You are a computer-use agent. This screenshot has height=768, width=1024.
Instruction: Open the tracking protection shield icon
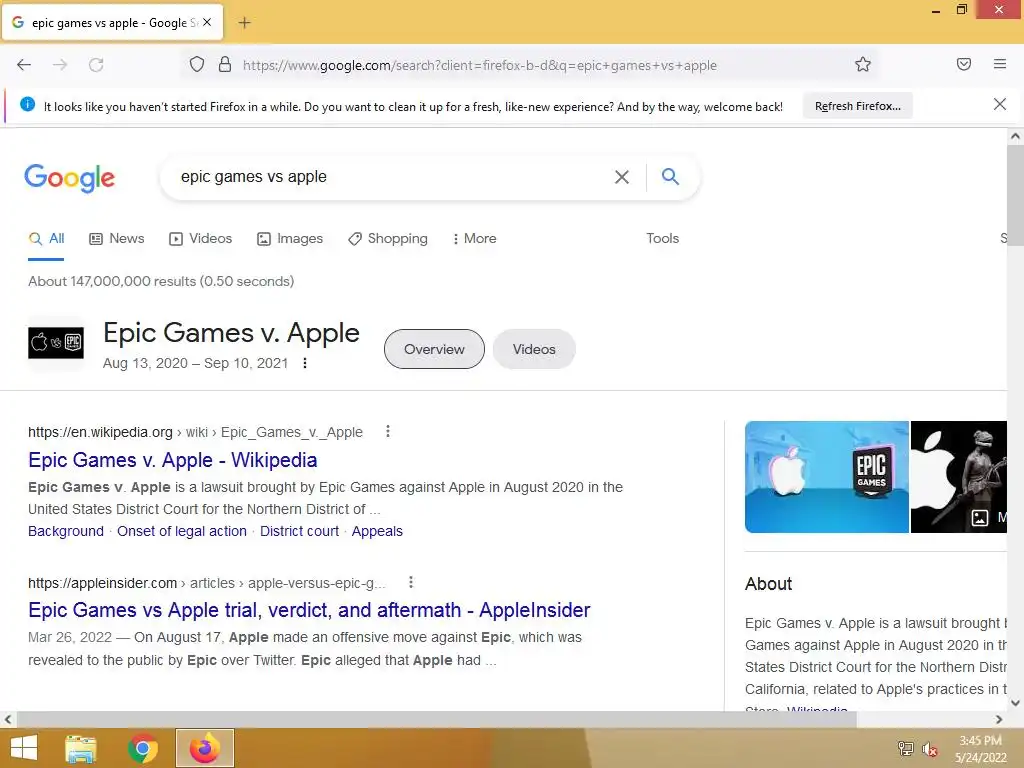[x=197, y=64]
